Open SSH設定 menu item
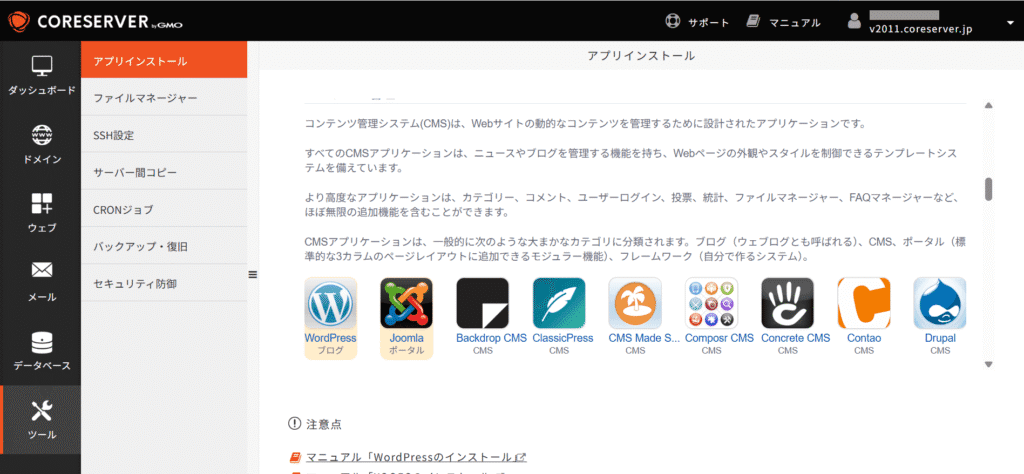Image resolution: width=1024 pixels, height=474 pixels. [x=165, y=136]
